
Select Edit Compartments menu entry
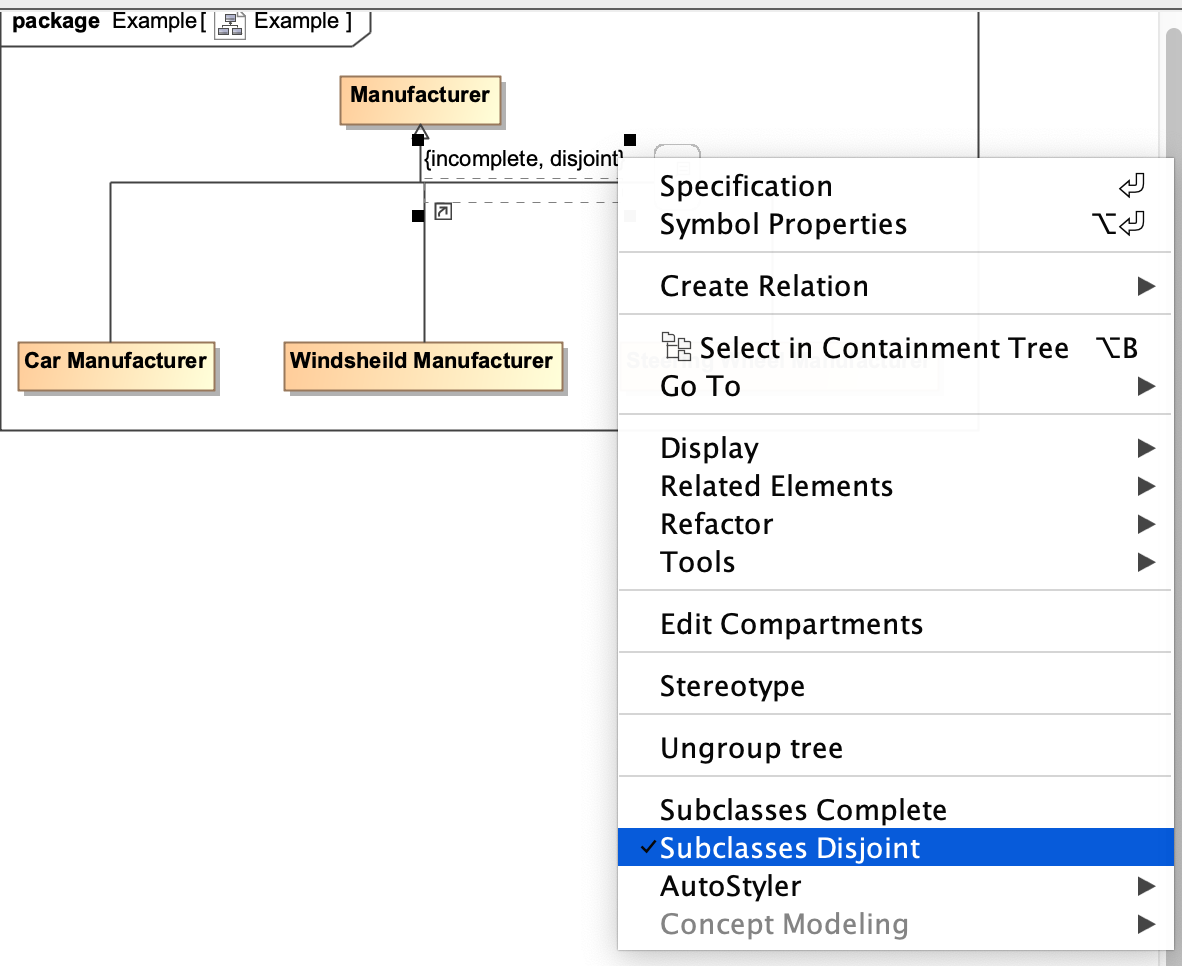coord(791,624)
